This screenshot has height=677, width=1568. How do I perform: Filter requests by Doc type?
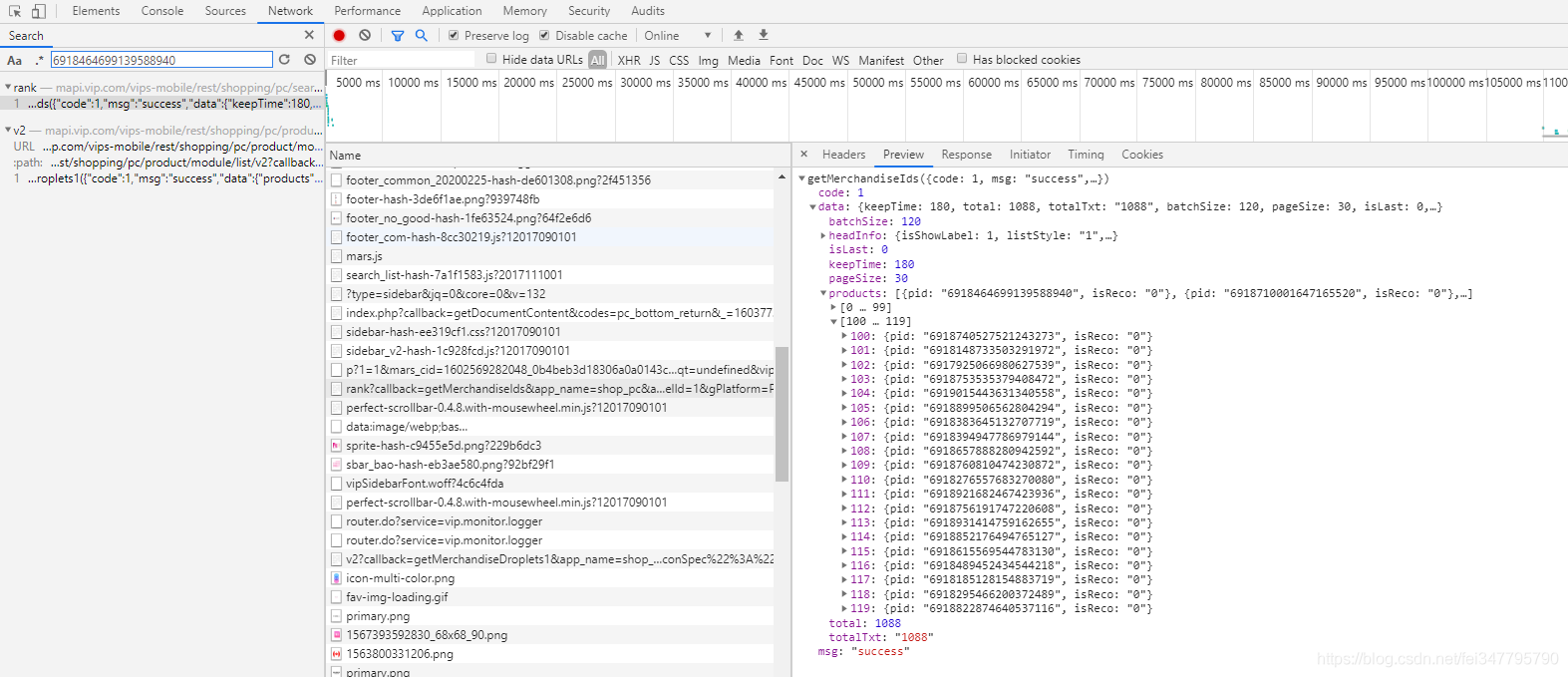[812, 60]
